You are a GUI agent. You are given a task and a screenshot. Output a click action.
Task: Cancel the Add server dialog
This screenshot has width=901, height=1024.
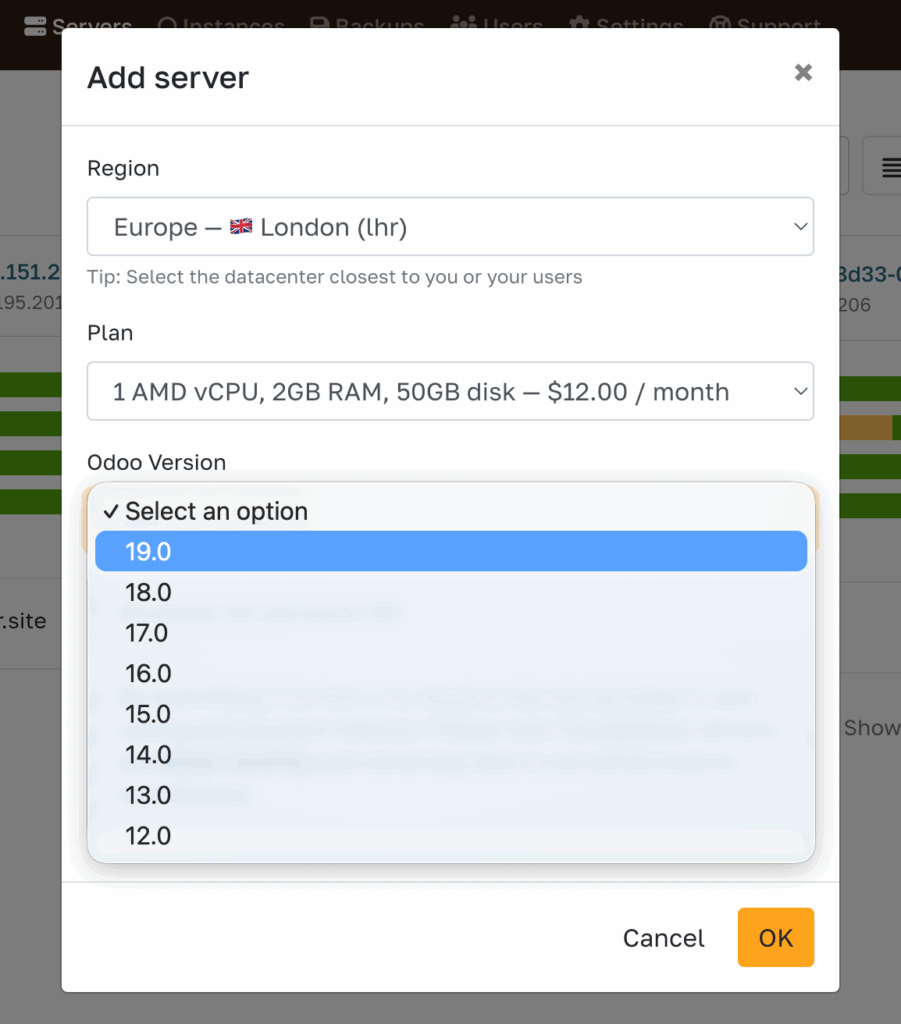pyautogui.click(x=663, y=937)
